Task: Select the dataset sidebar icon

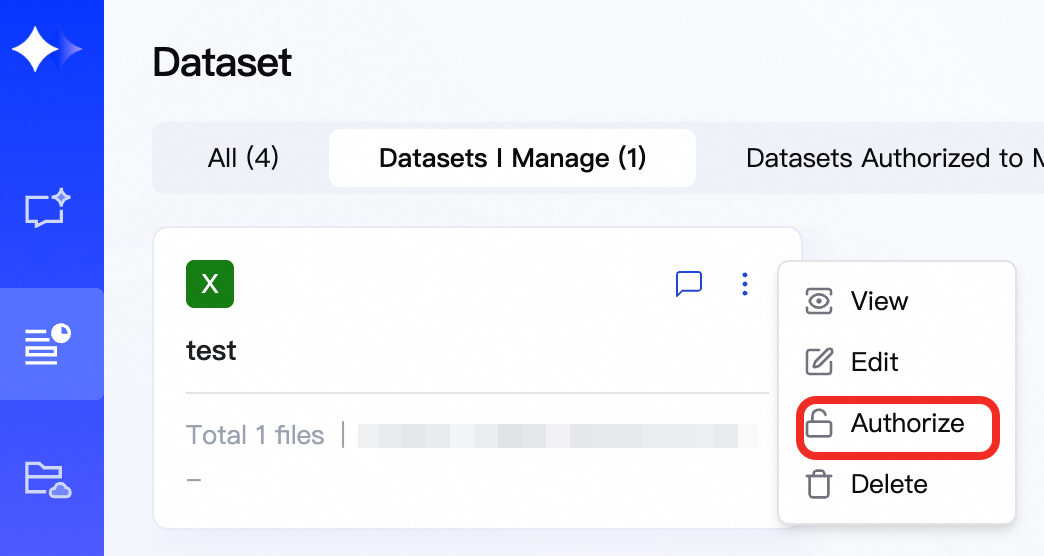Action: click(x=47, y=344)
